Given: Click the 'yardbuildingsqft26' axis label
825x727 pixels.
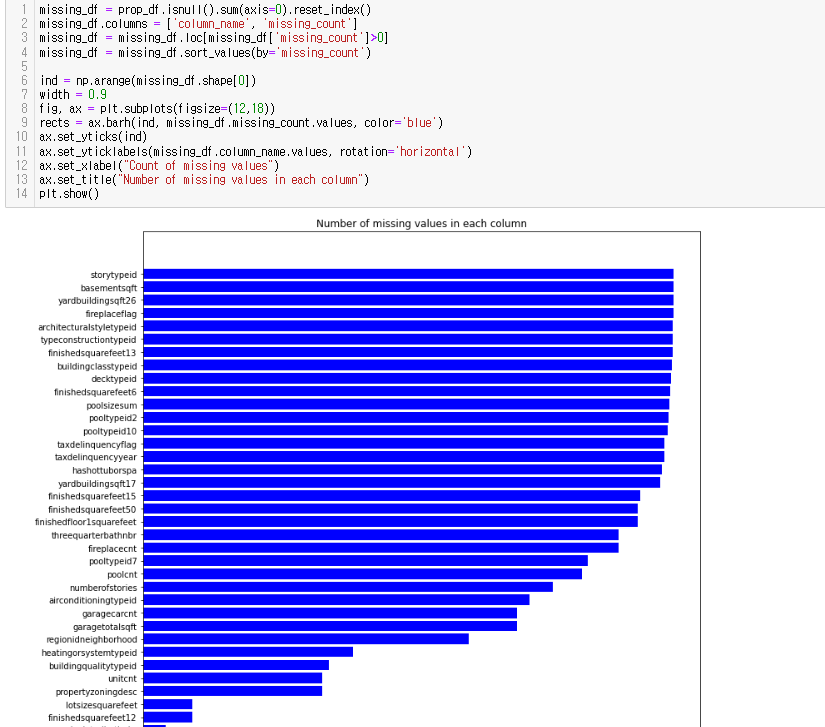Looking at the screenshot, I should (x=97, y=301).
